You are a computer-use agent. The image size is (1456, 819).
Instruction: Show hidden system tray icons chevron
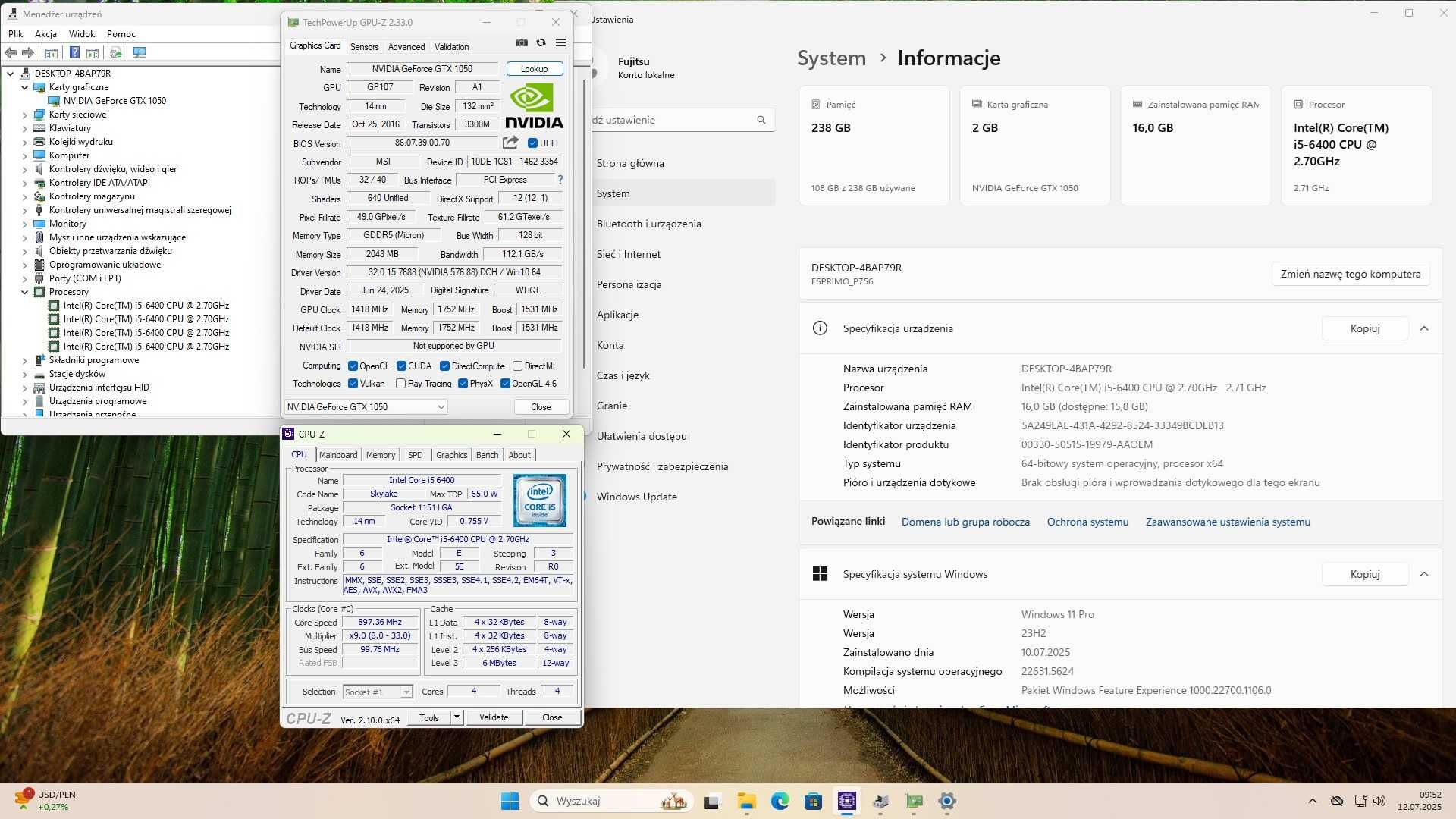click(x=1313, y=801)
